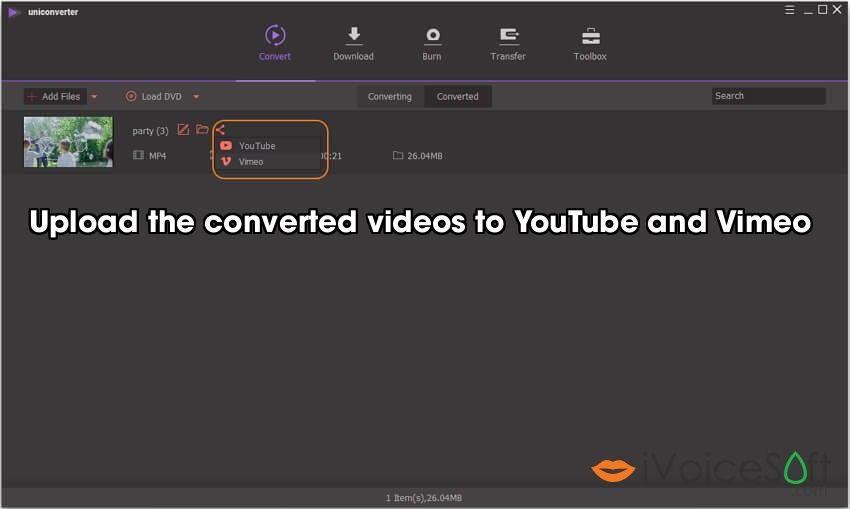Image resolution: width=850 pixels, height=509 pixels.
Task: Choose YouTube from the share menu
Action: (269, 146)
